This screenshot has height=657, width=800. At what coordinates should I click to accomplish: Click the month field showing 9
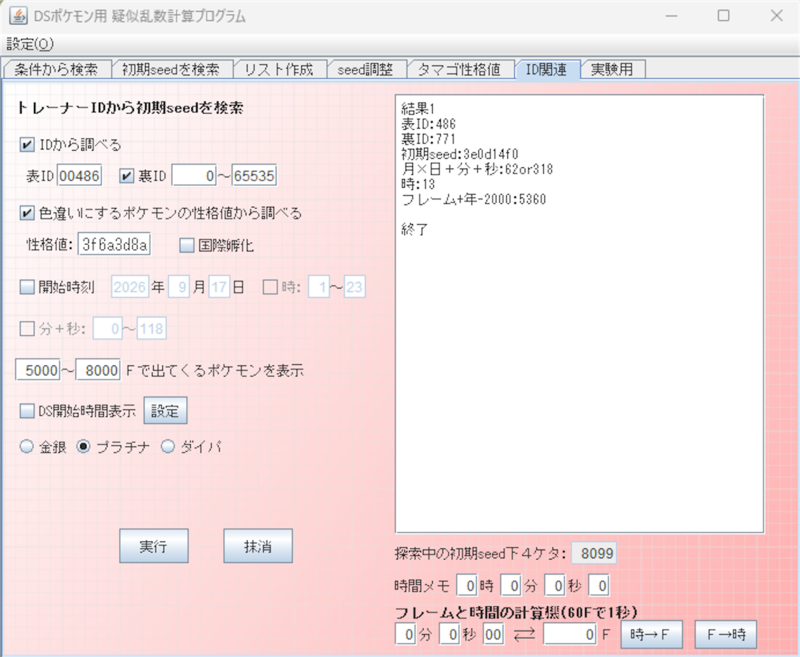179,287
